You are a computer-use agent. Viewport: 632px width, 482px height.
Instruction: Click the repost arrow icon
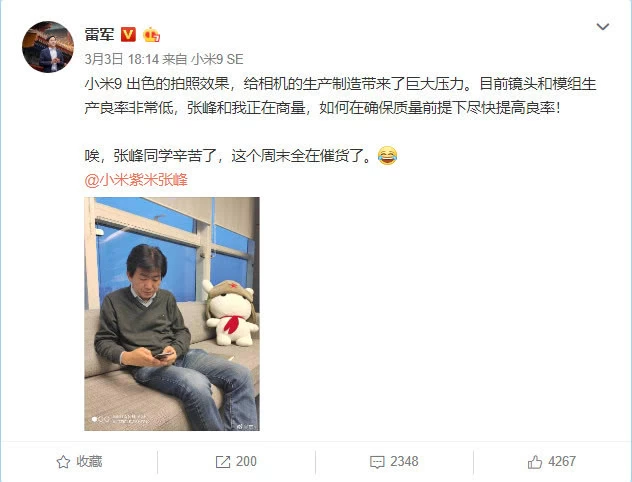click(223, 462)
